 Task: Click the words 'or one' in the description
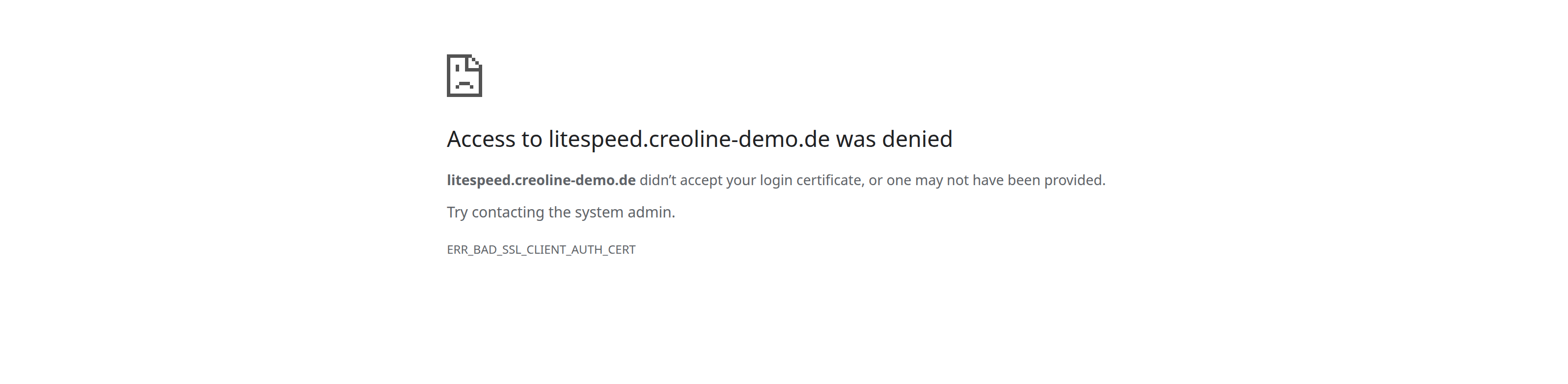click(890, 180)
